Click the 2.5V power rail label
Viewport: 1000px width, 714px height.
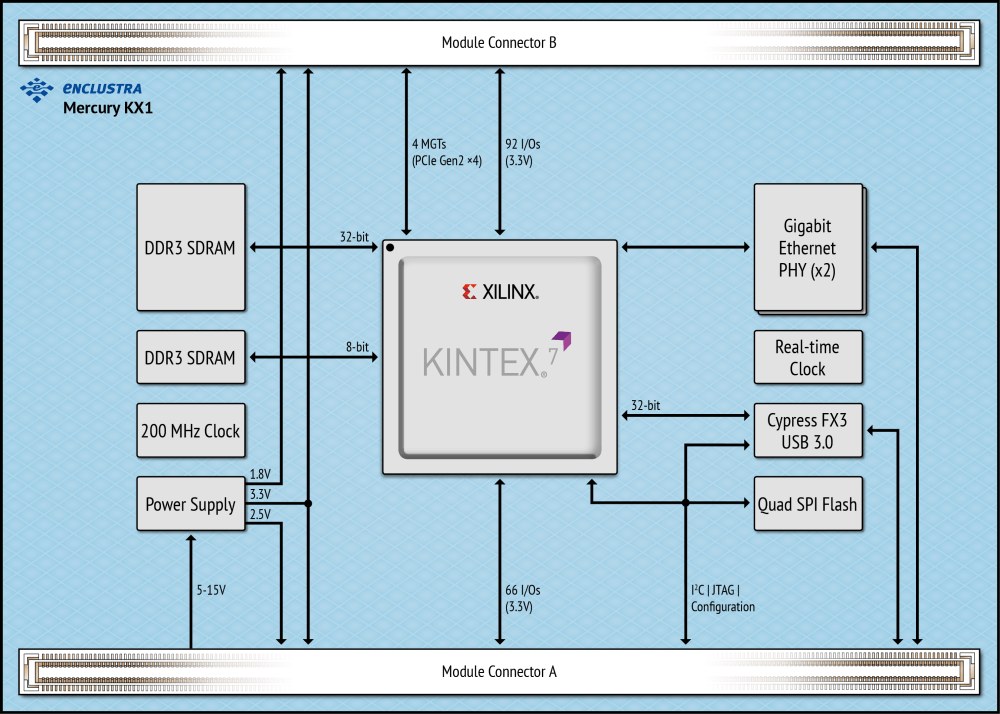point(260,514)
